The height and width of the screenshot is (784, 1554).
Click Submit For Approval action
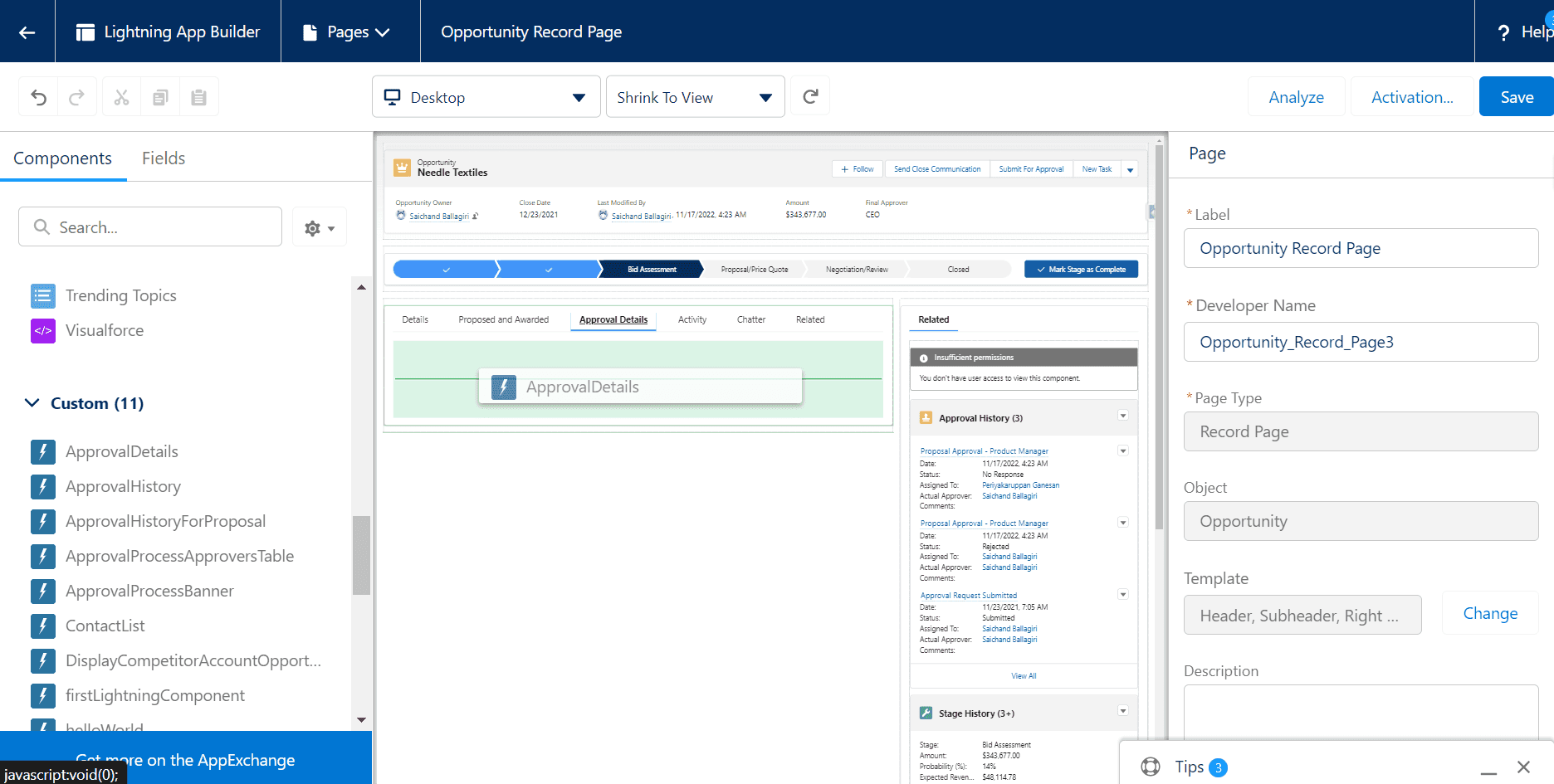point(1031,168)
